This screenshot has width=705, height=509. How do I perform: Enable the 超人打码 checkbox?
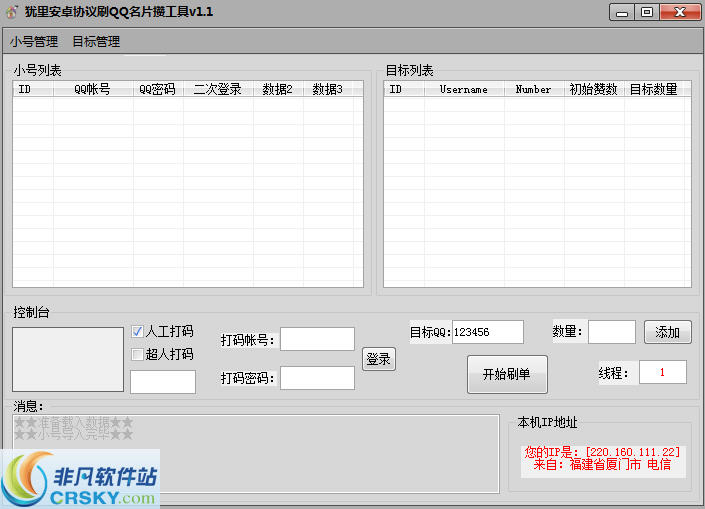click(x=138, y=354)
